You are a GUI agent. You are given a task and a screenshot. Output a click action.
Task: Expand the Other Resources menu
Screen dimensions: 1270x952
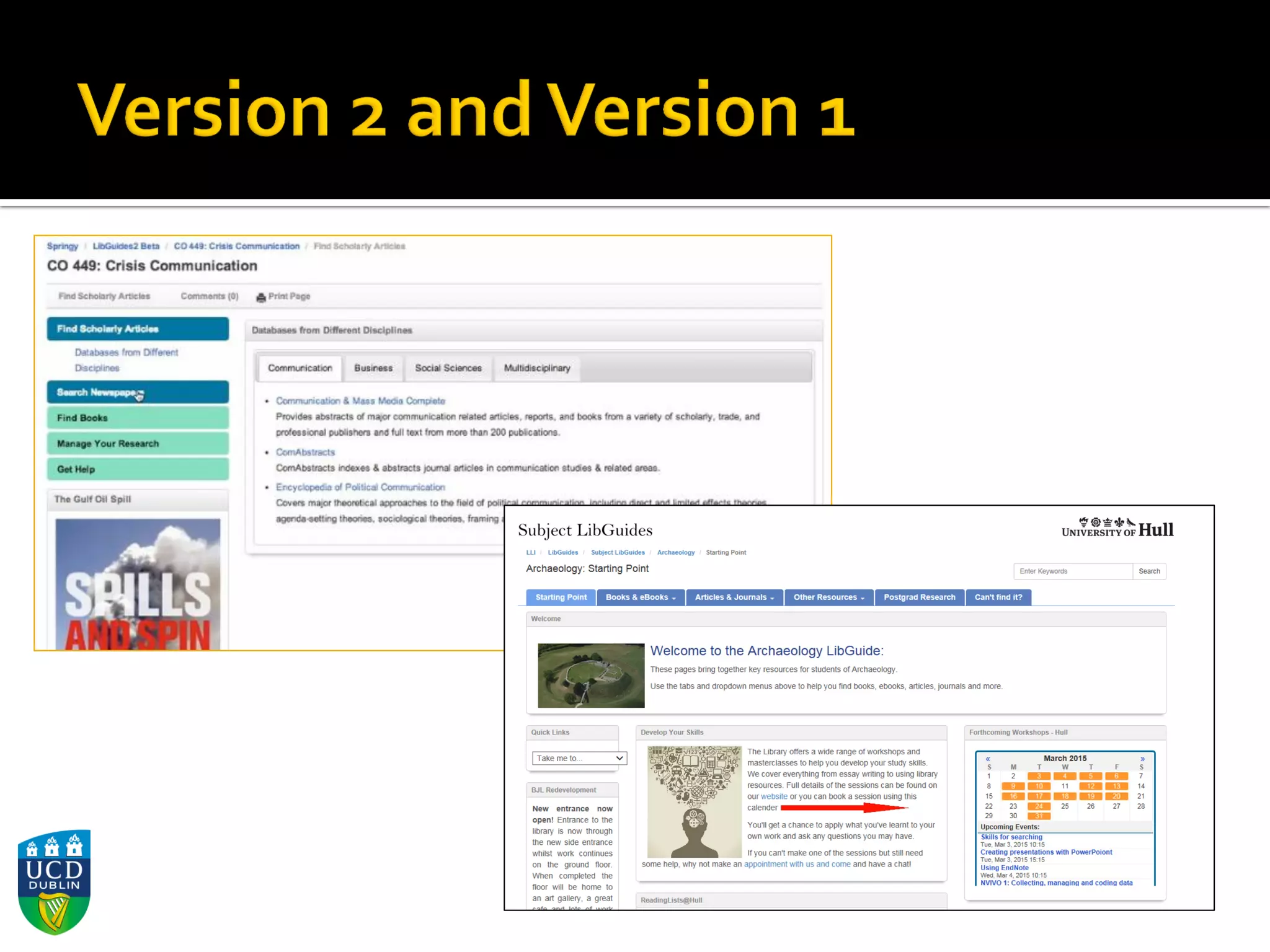[x=828, y=597]
